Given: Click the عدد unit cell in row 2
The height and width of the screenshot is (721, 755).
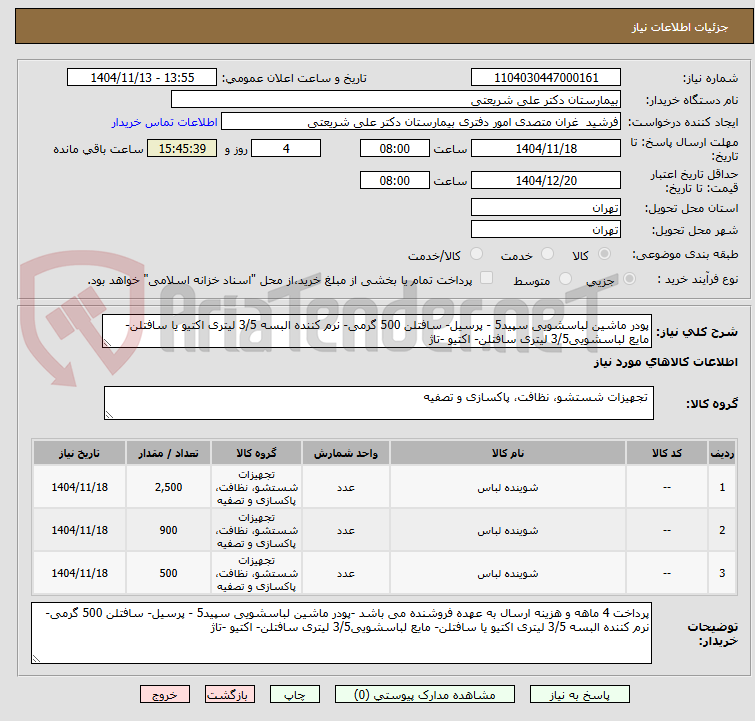Looking at the screenshot, I should point(346,530).
